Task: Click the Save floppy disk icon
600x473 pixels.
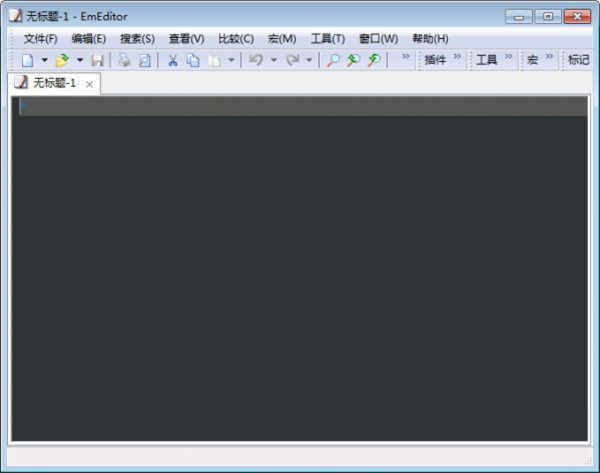Action: point(97,60)
